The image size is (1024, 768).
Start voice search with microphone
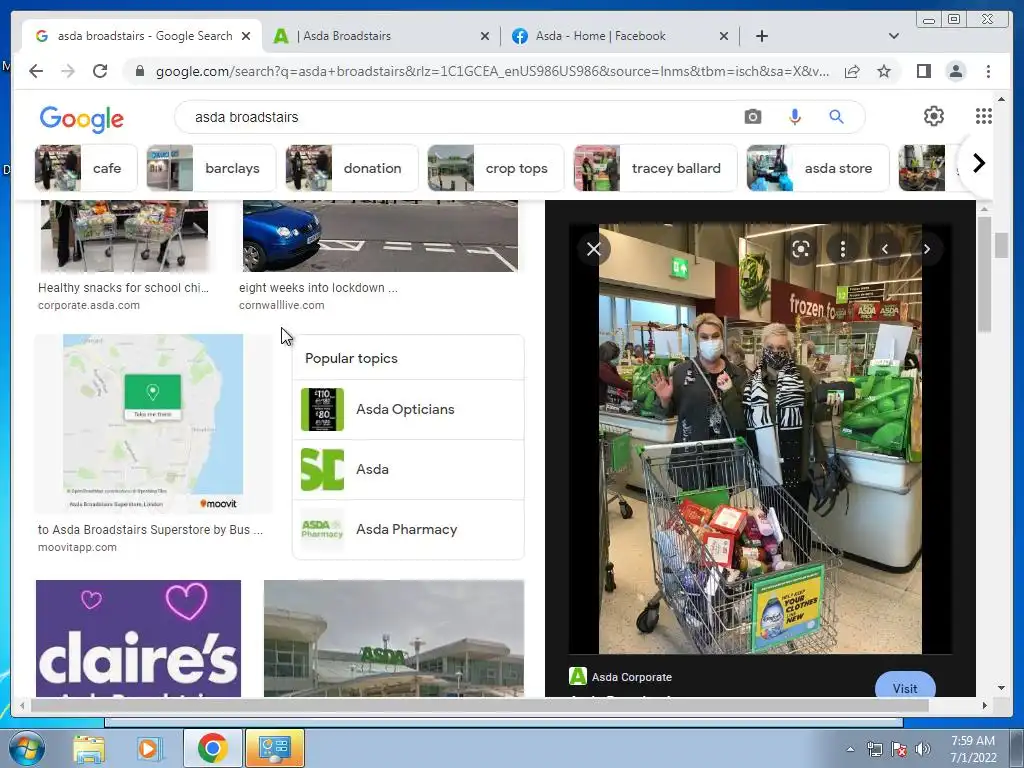pyautogui.click(x=794, y=117)
